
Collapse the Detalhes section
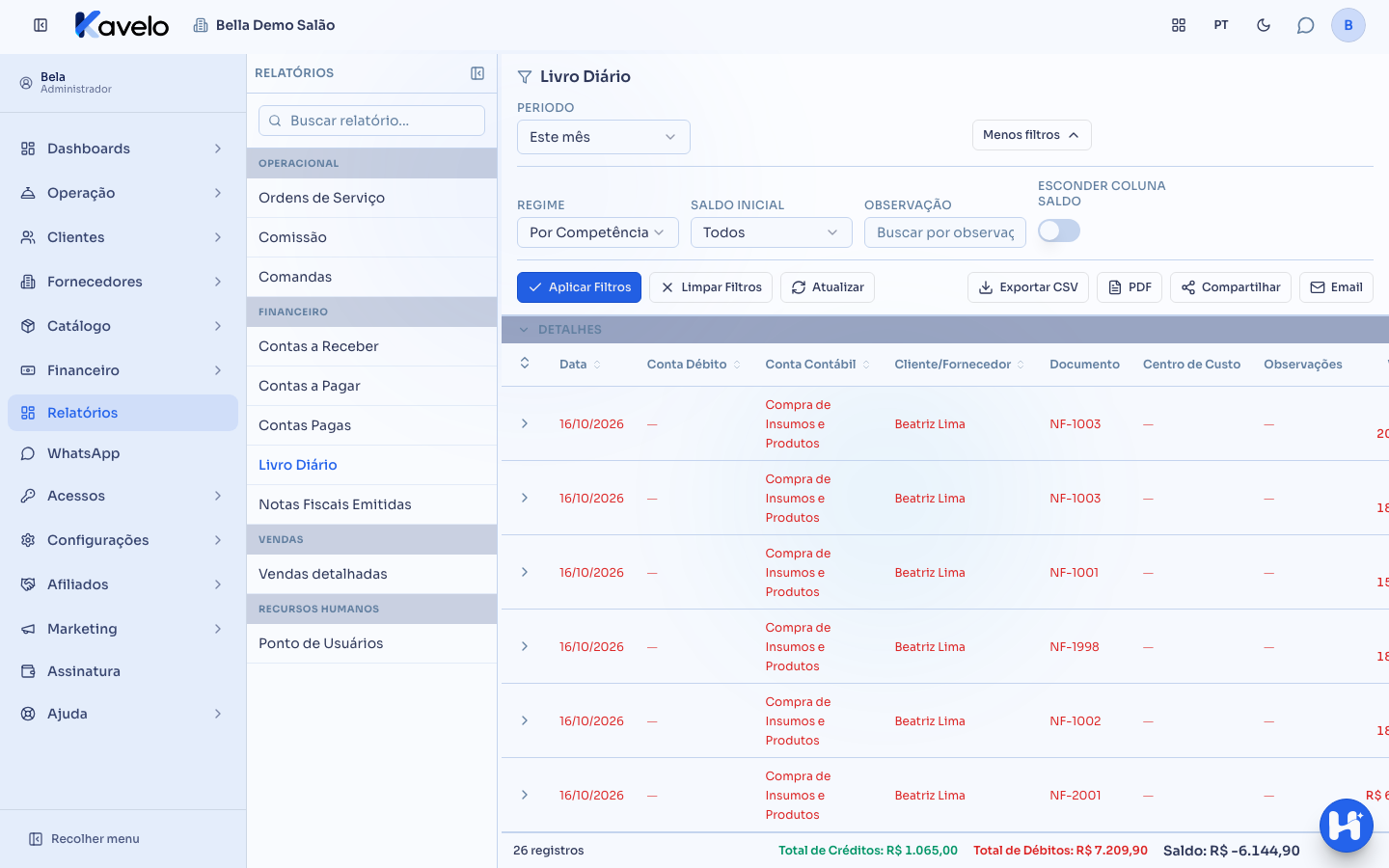coord(524,330)
